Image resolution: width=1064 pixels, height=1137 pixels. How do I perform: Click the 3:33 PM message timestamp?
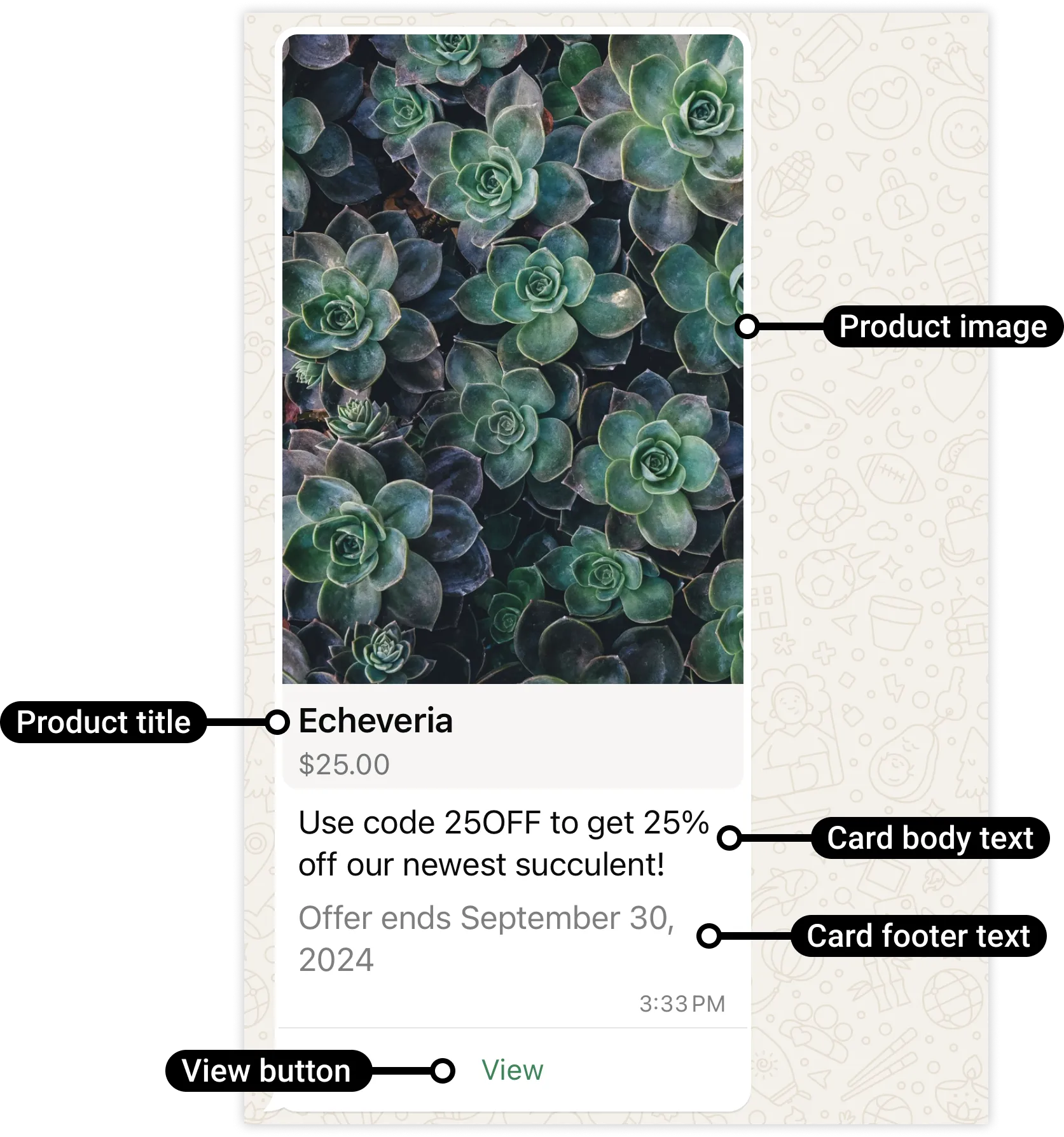pos(682,1004)
